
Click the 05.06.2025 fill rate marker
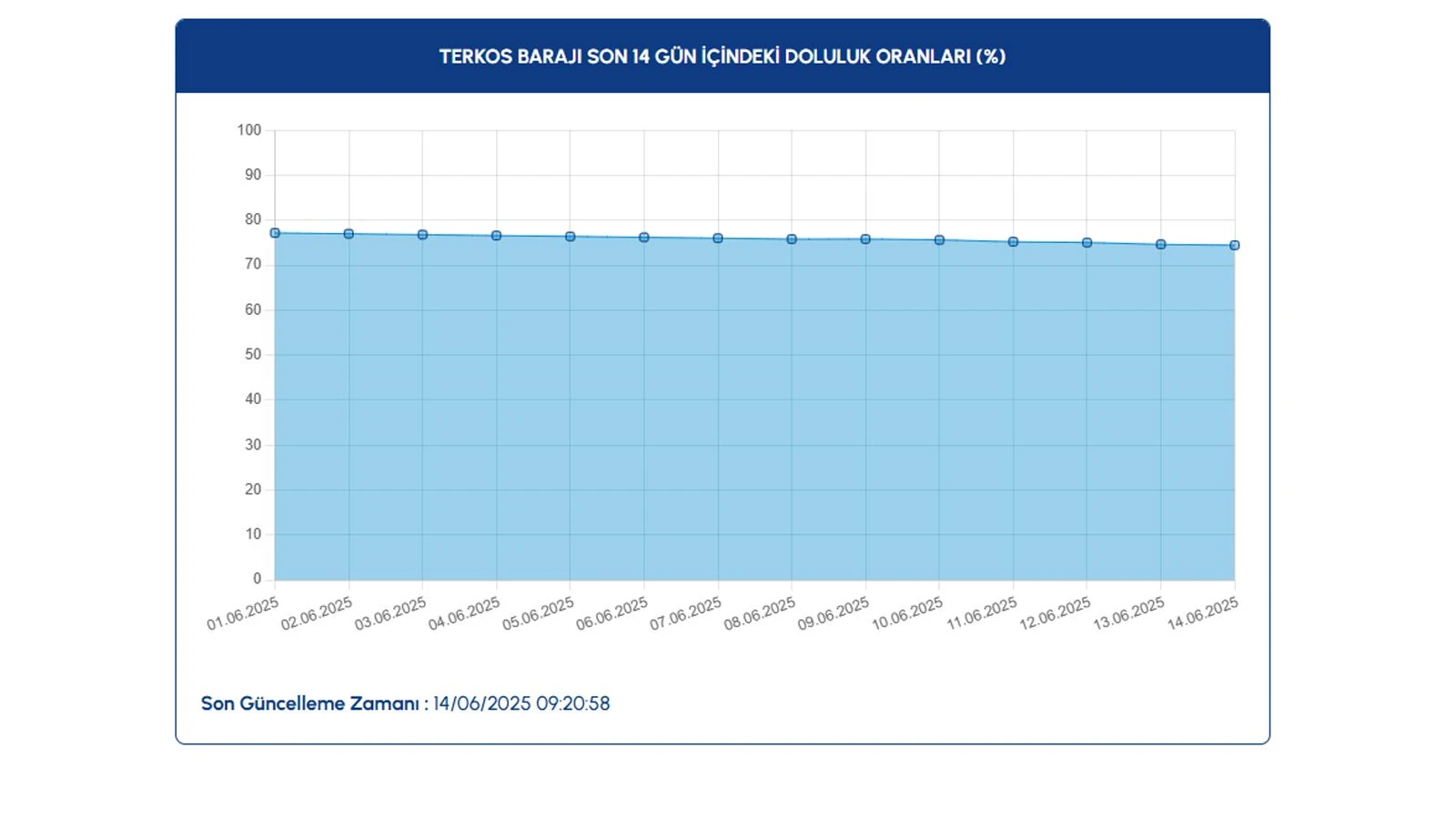click(570, 237)
